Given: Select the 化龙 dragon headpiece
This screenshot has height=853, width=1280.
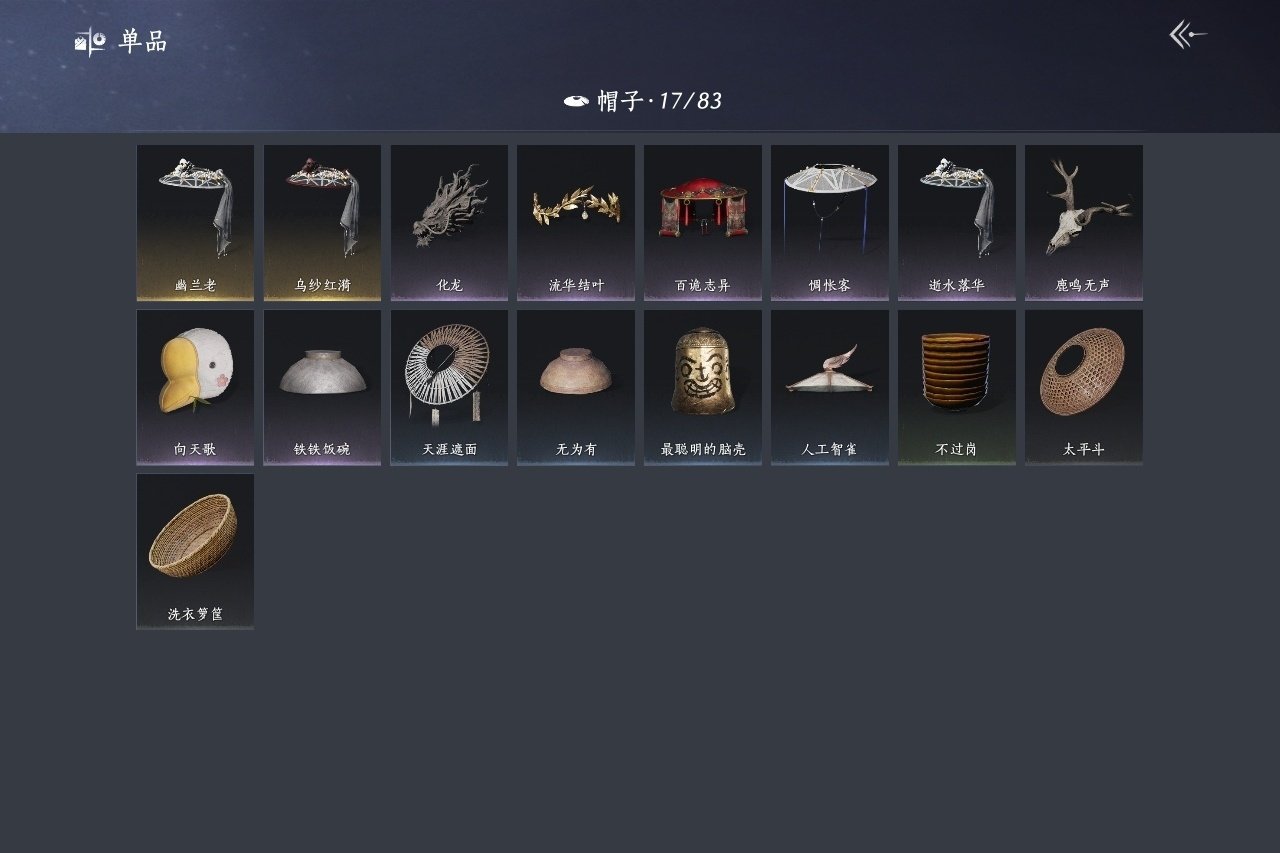Looking at the screenshot, I should [449, 222].
